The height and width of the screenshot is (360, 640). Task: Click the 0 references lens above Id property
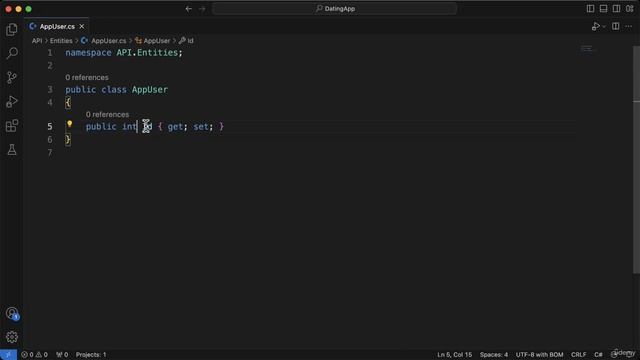coord(107,115)
